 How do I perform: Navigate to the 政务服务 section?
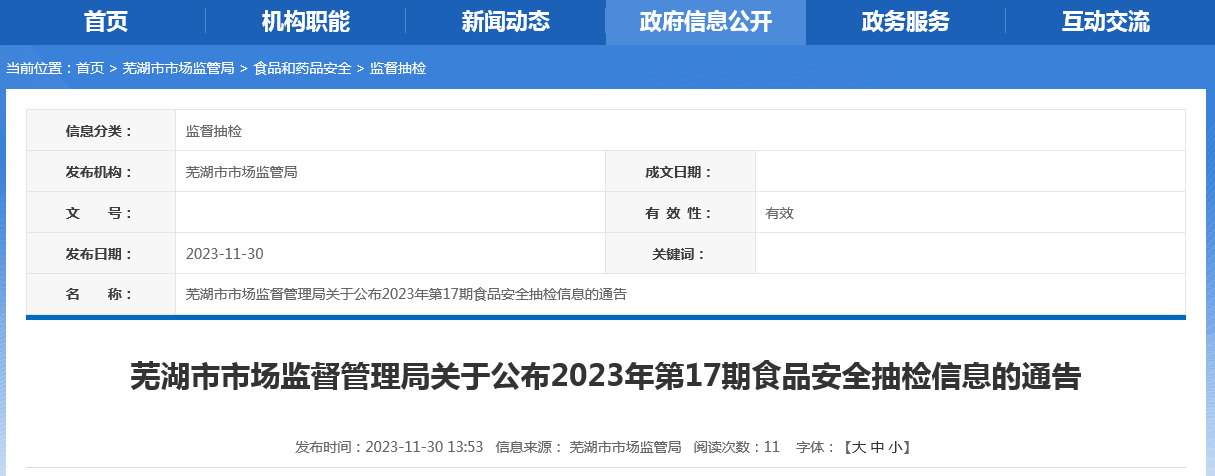pos(905,22)
